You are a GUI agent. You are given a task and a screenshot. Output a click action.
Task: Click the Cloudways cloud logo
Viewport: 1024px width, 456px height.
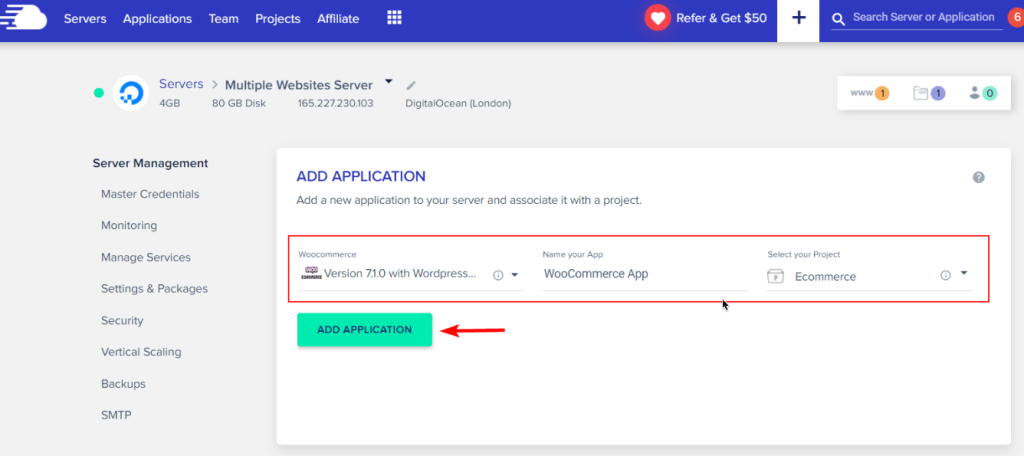pyautogui.click(x=24, y=16)
